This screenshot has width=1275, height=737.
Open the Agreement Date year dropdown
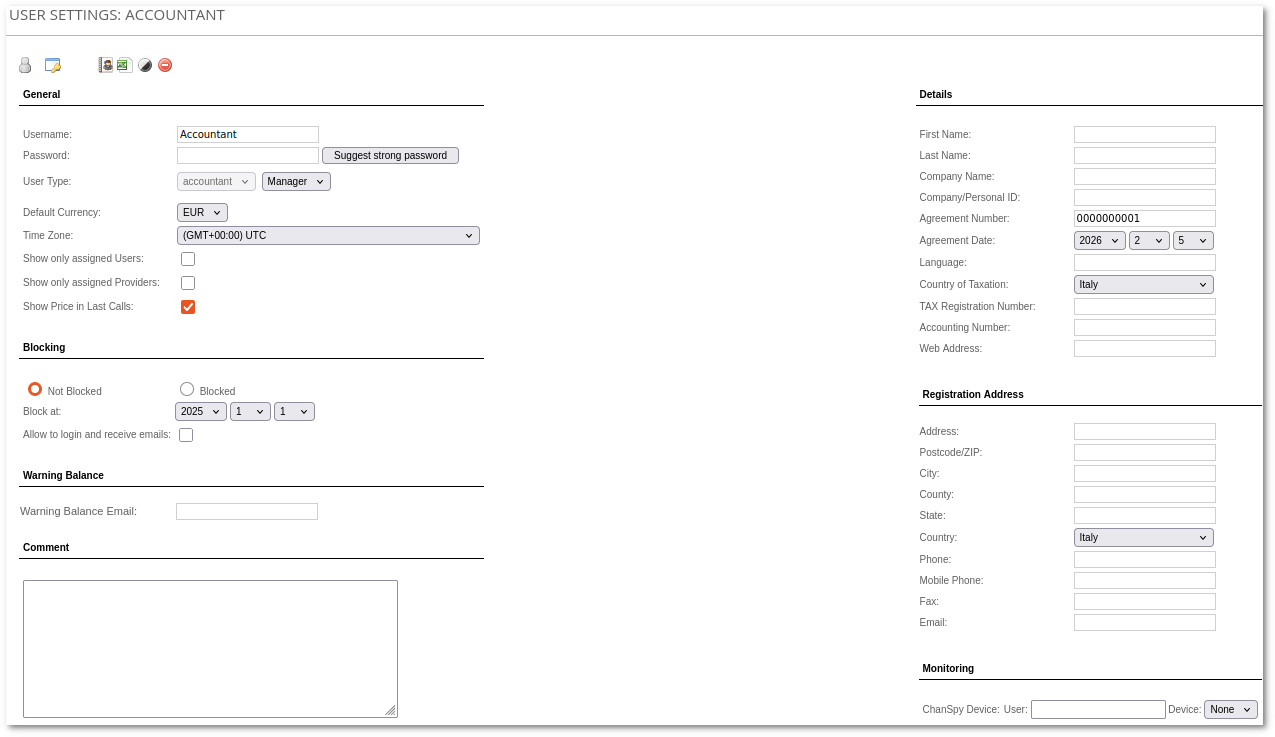[1099, 241]
